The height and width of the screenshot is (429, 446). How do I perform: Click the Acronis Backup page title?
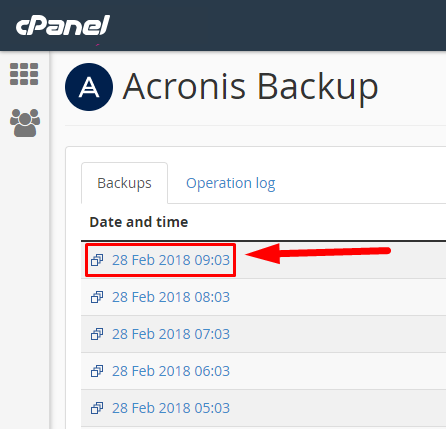251,87
